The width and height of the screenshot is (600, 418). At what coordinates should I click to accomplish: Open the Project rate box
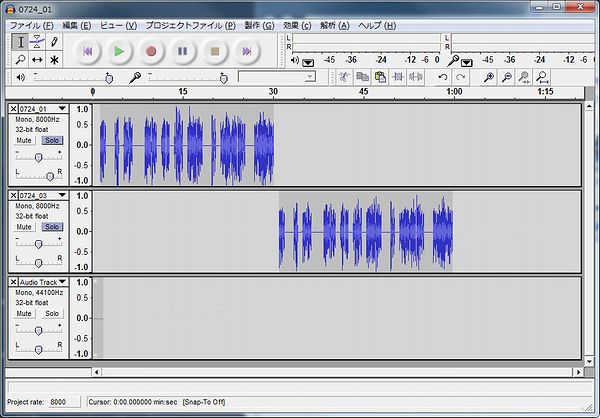pos(64,402)
